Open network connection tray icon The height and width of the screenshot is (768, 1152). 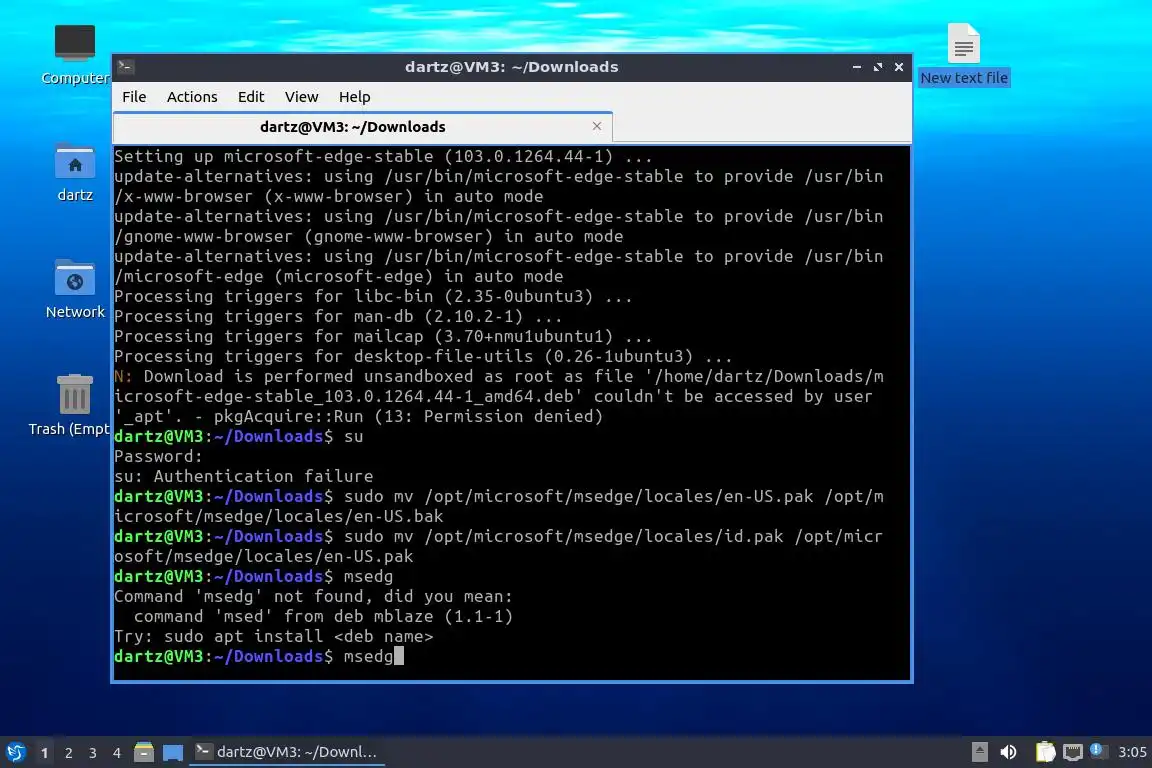tap(1073, 752)
